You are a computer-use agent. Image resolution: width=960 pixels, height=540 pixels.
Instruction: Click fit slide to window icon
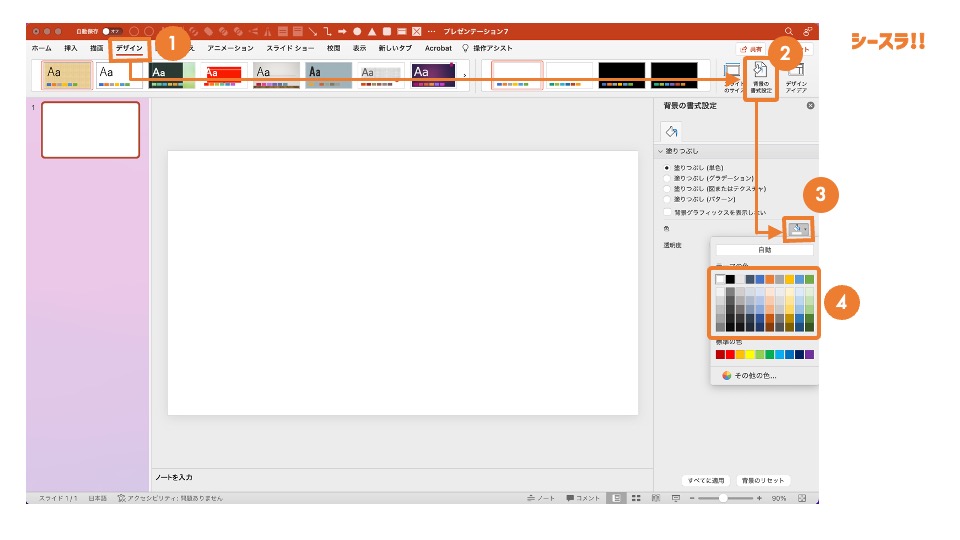click(x=802, y=498)
